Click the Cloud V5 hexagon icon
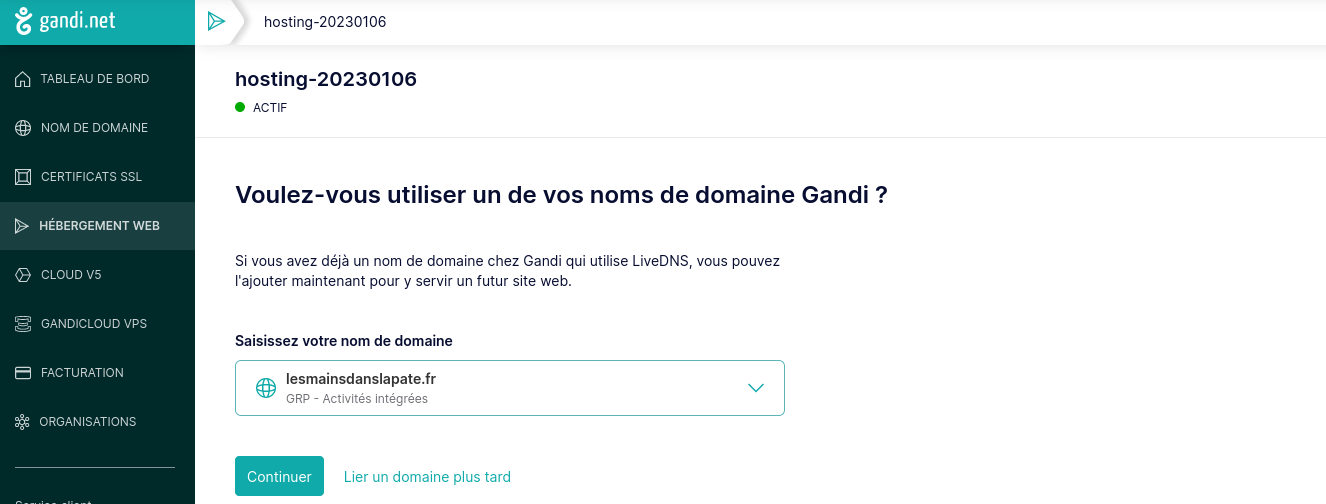Viewport: 1326px width, 504px height. (x=23, y=275)
